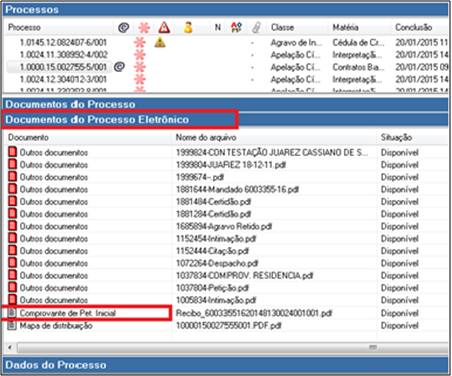452x376 pixels.
Task: Expand the Documentos do Processo panel
Action: 225,104
